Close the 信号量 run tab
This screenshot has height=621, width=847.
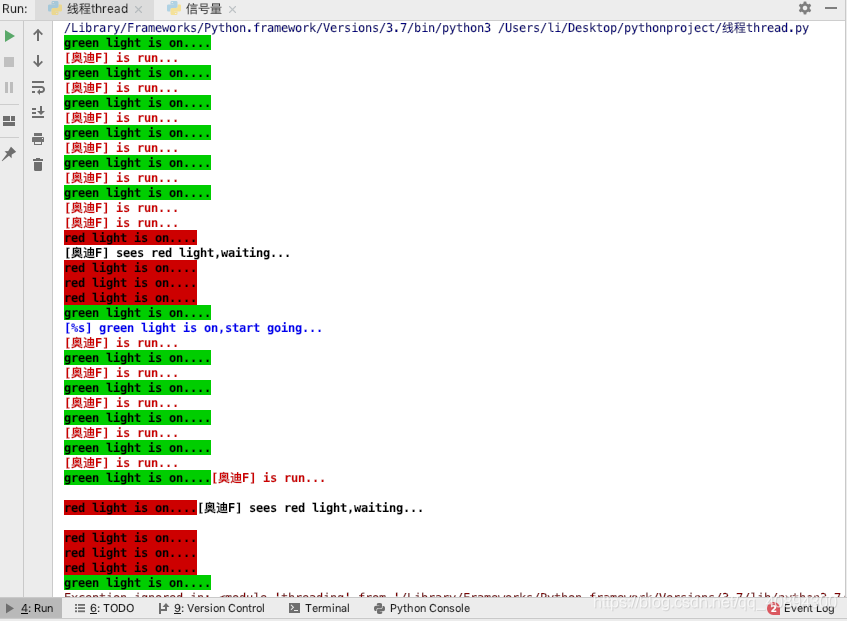[x=232, y=9]
